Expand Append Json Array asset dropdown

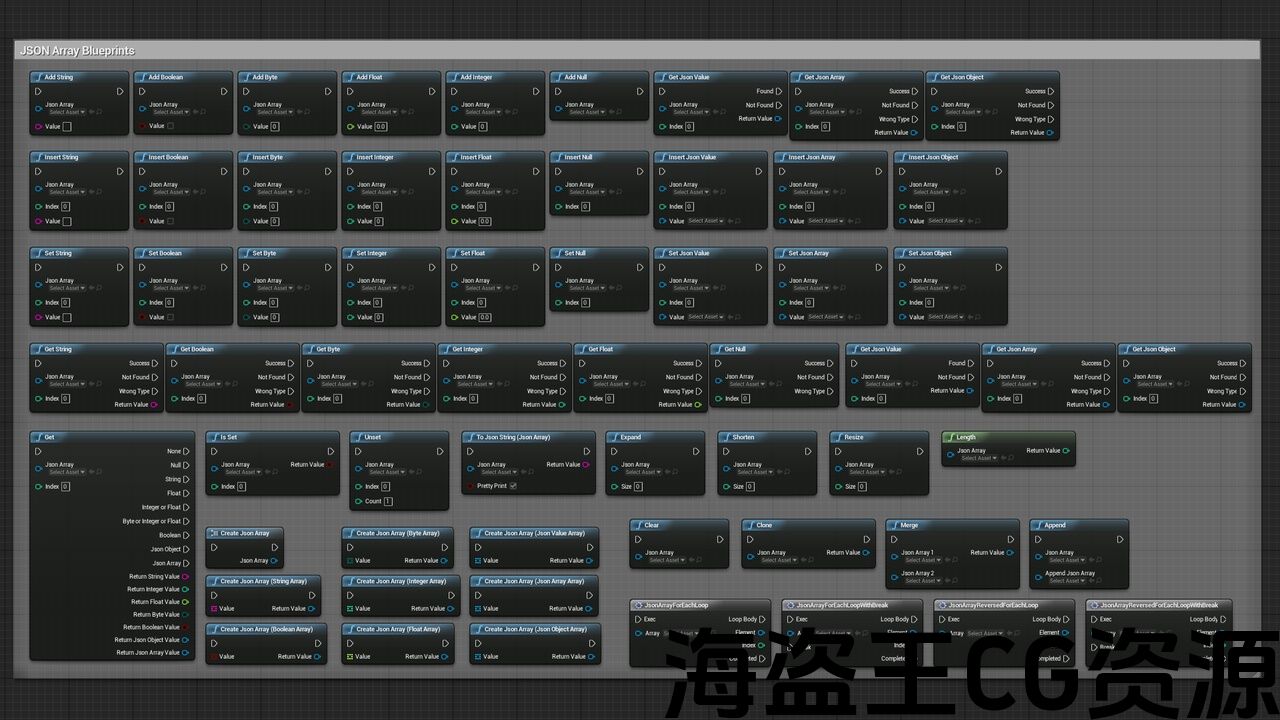click(x=1066, y=580)
